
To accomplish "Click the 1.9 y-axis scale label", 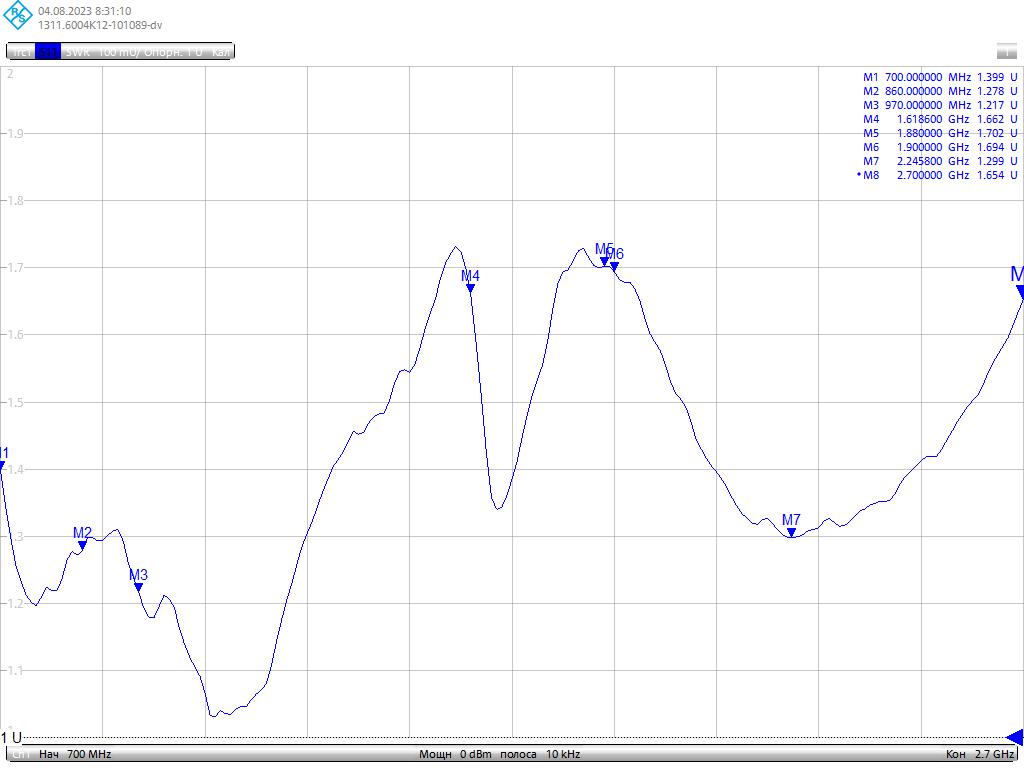I will tap(15, 134).
